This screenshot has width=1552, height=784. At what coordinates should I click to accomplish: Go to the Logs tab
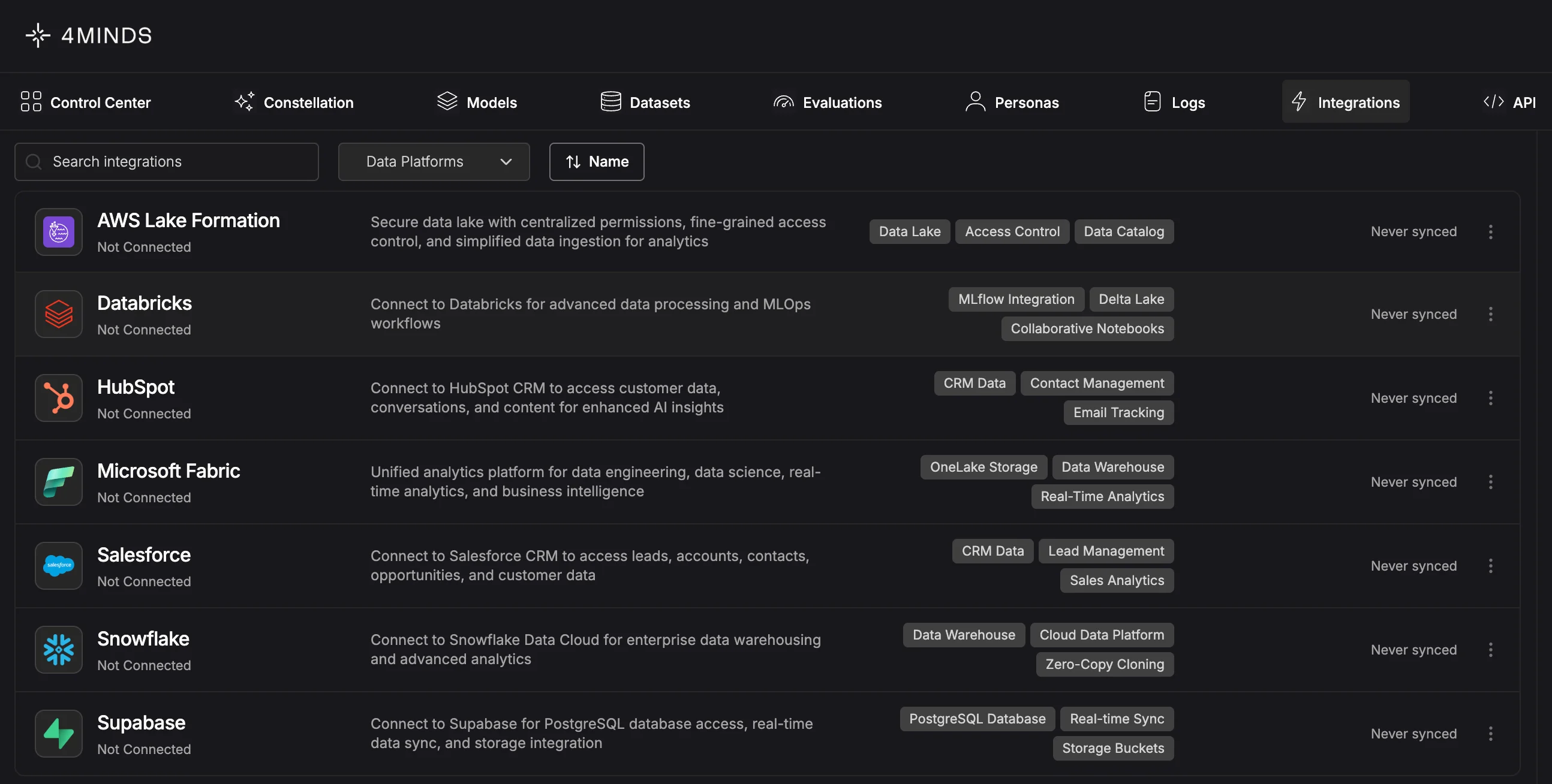(1174, 102)
